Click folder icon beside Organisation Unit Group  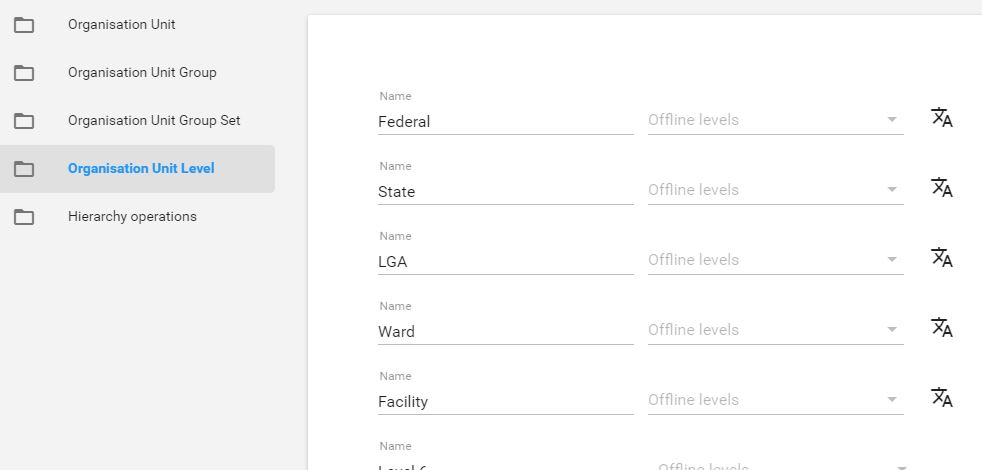(24, 73)
